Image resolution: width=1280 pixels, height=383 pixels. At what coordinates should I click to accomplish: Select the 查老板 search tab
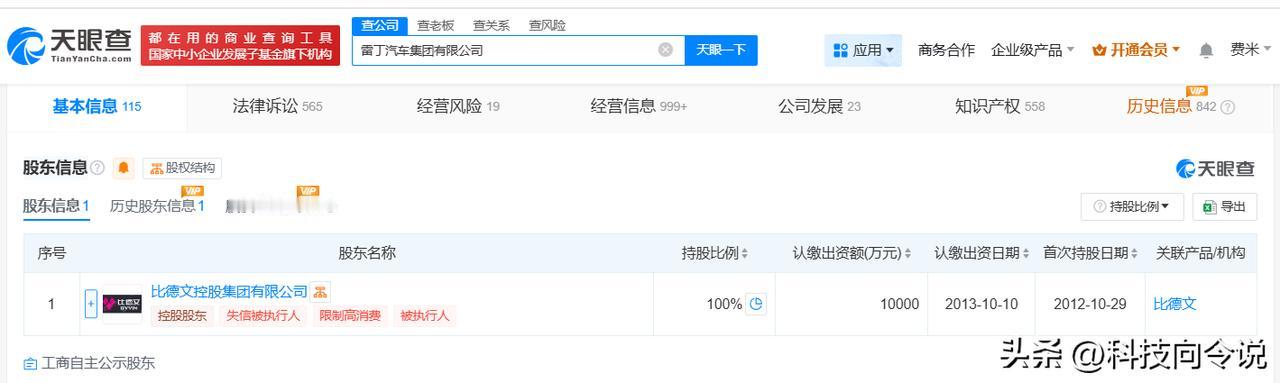click(x=435, y=25)
